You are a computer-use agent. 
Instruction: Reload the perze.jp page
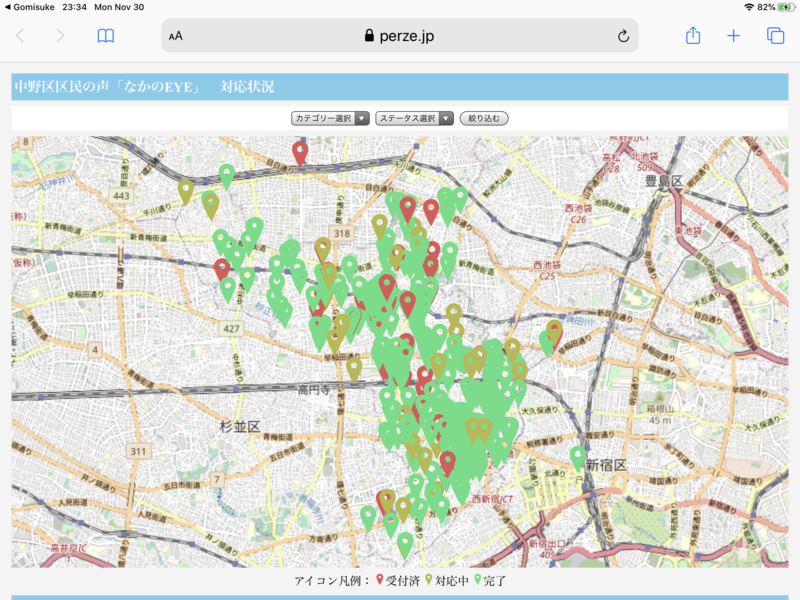[623, 36]
